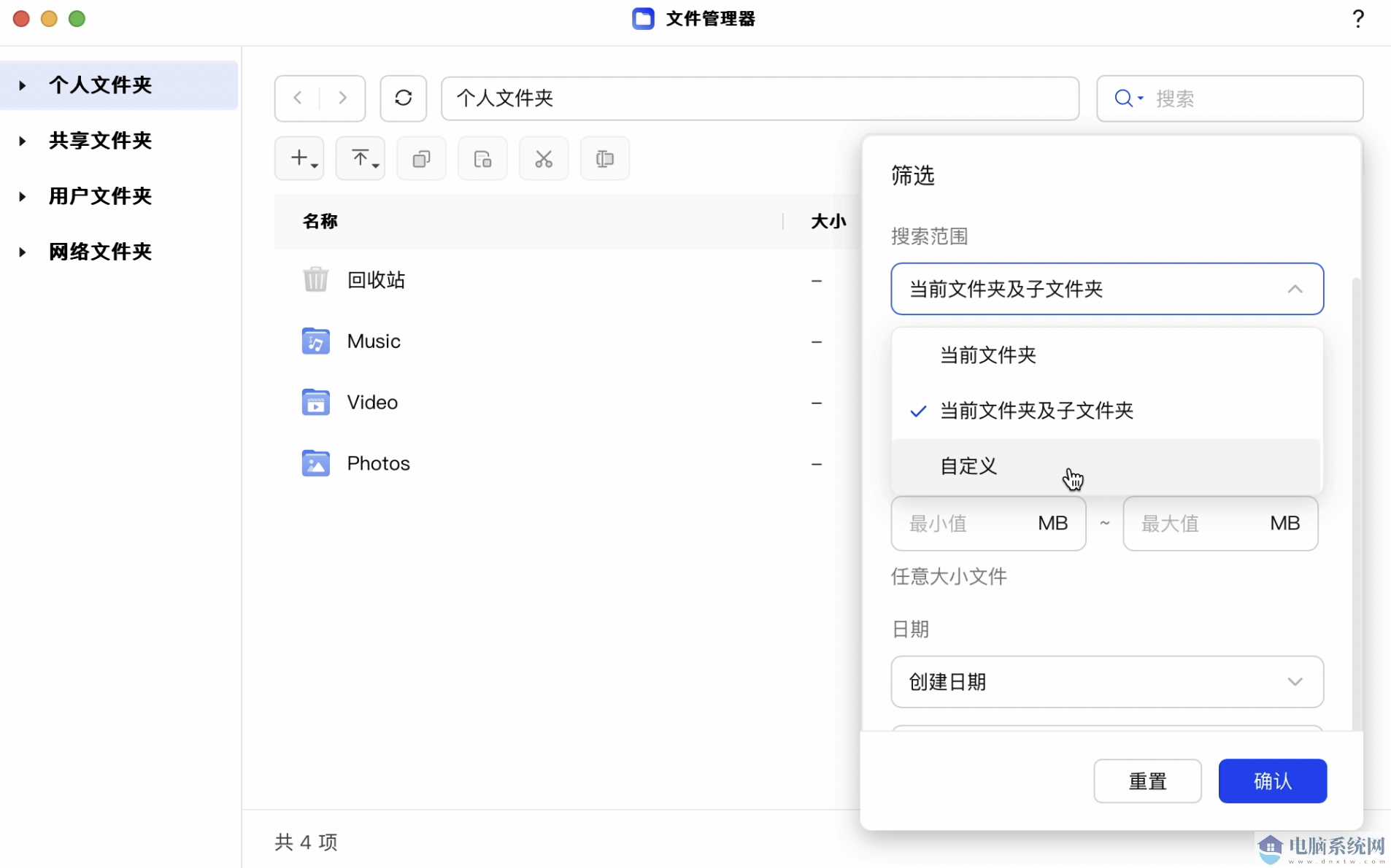The height and width of the screenshot is (868, 1391).
Task: Open the new item plus menu
Action: [299, 158]
